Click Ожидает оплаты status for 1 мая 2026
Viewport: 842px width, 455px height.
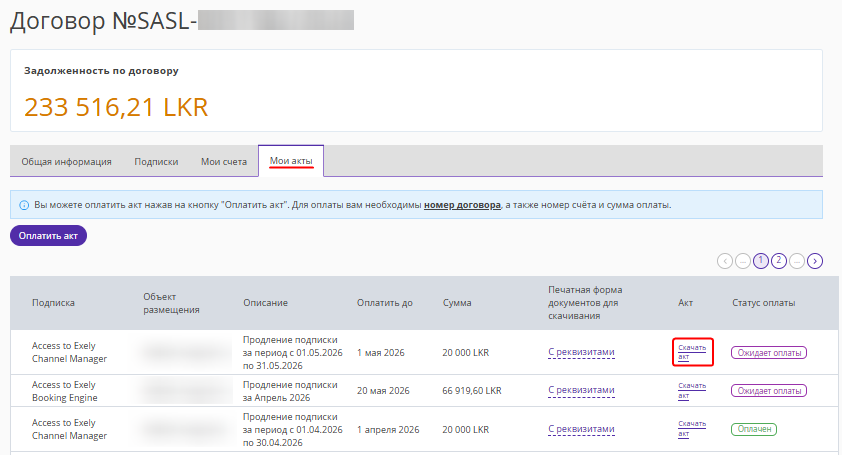tap(769, 353)
